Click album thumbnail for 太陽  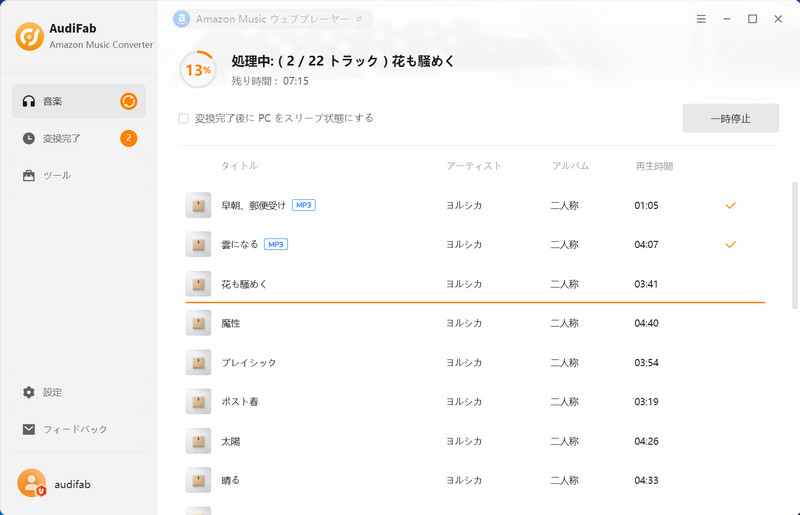pos(198,441)
